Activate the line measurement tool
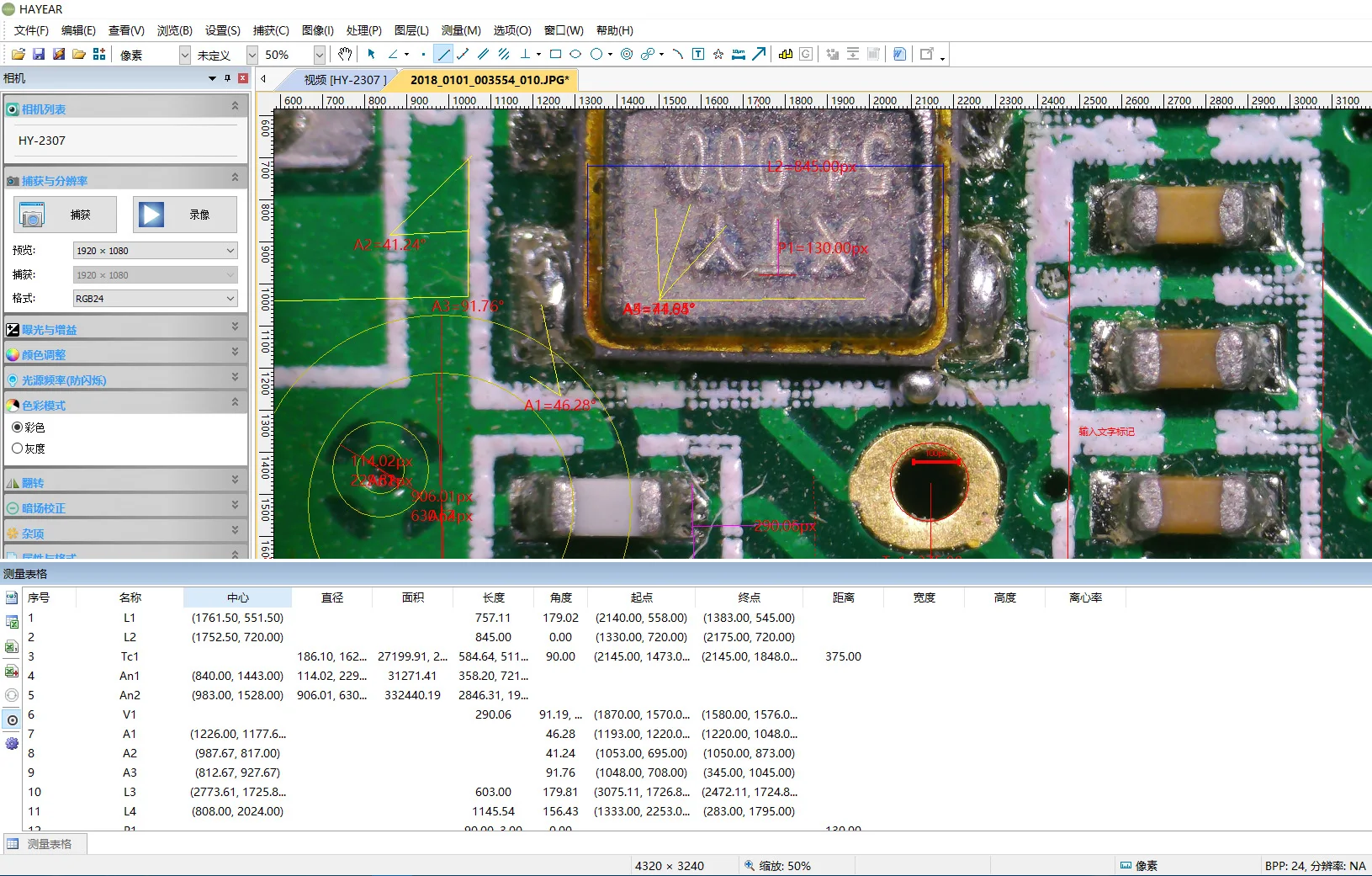 (x=443, y=54)
